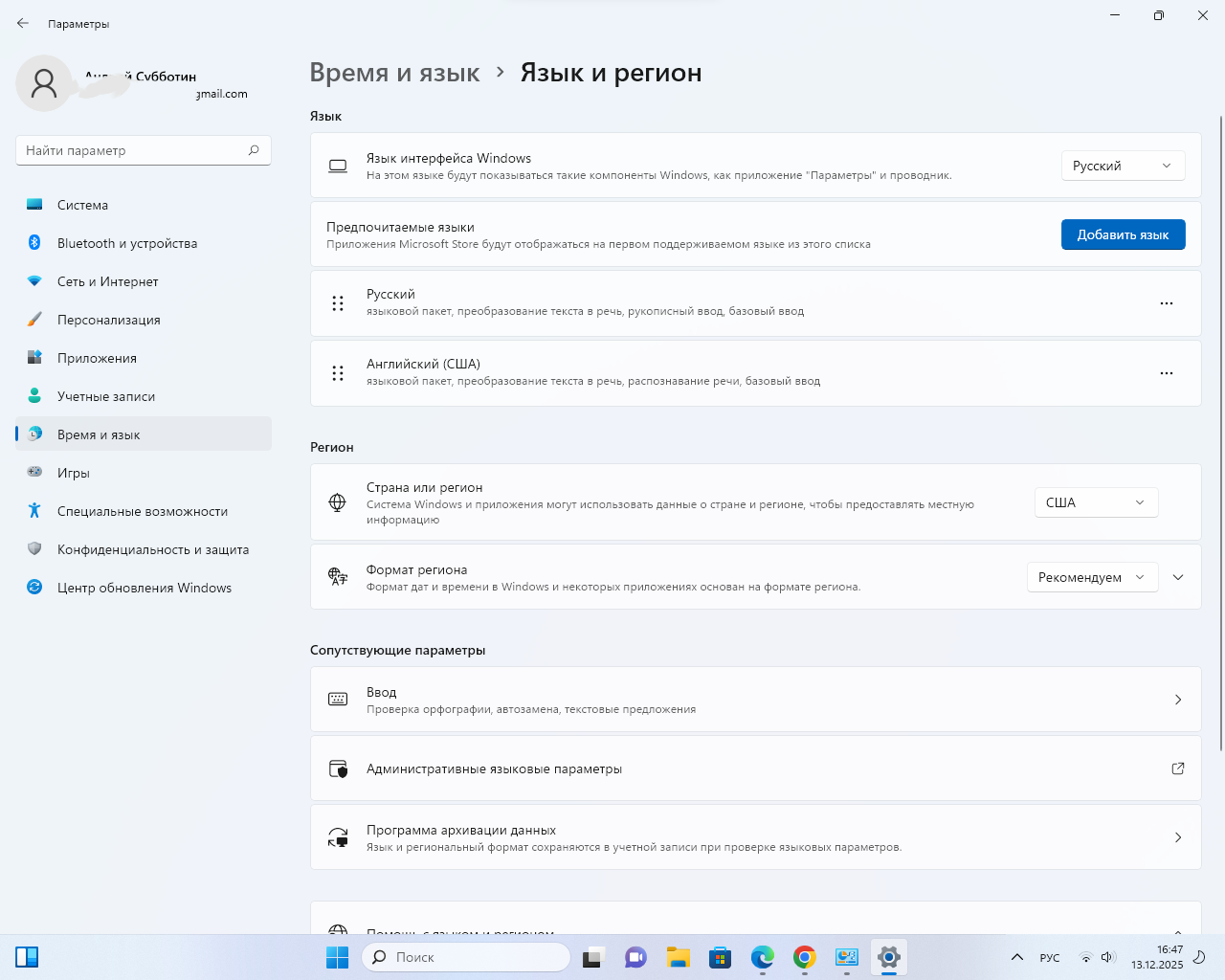Open more options for Английский (США)
The height and width of the screenshot is (980, 1225).
(1166, 373)
